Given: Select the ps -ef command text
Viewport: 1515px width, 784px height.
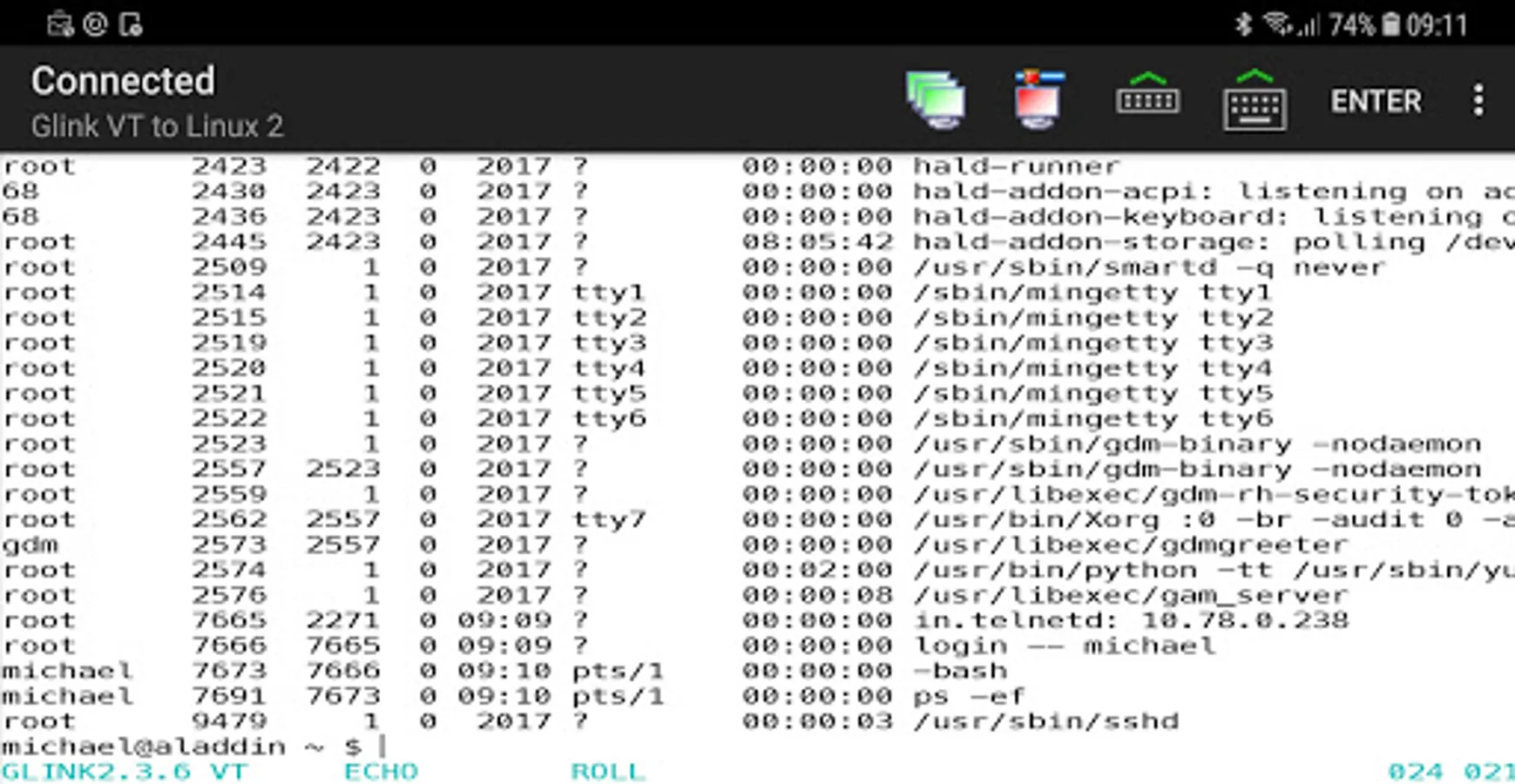Looking at the screenshot, I should (969, 696).
